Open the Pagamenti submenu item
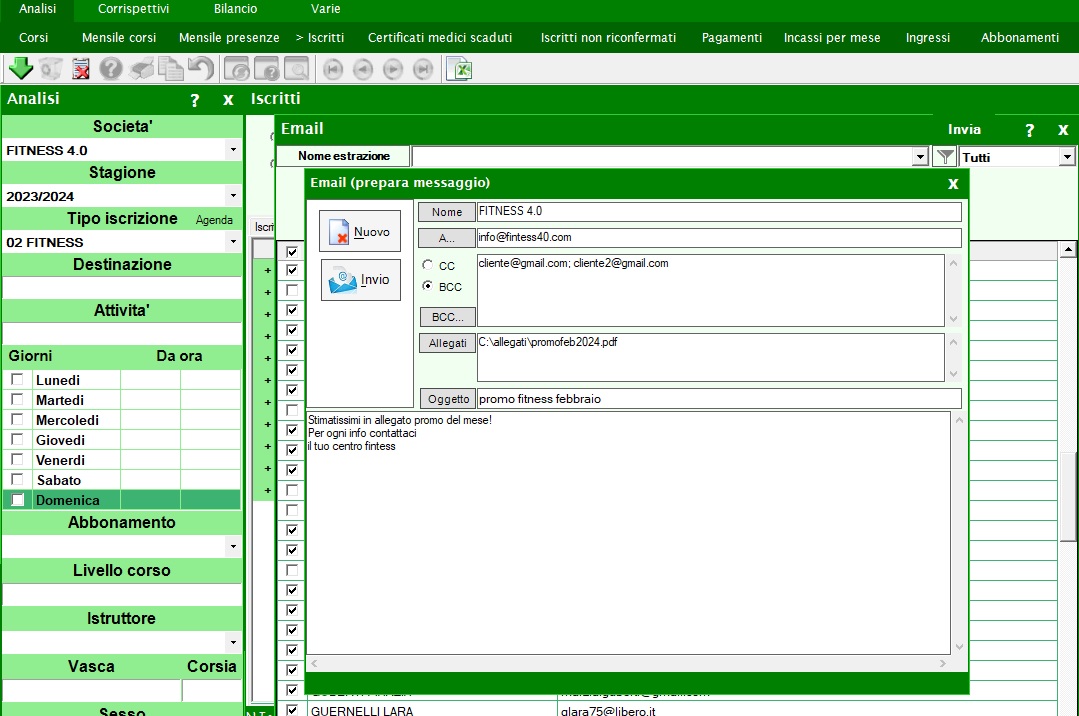This screenshot has height=716, width=1079. [x=731, y=38]
